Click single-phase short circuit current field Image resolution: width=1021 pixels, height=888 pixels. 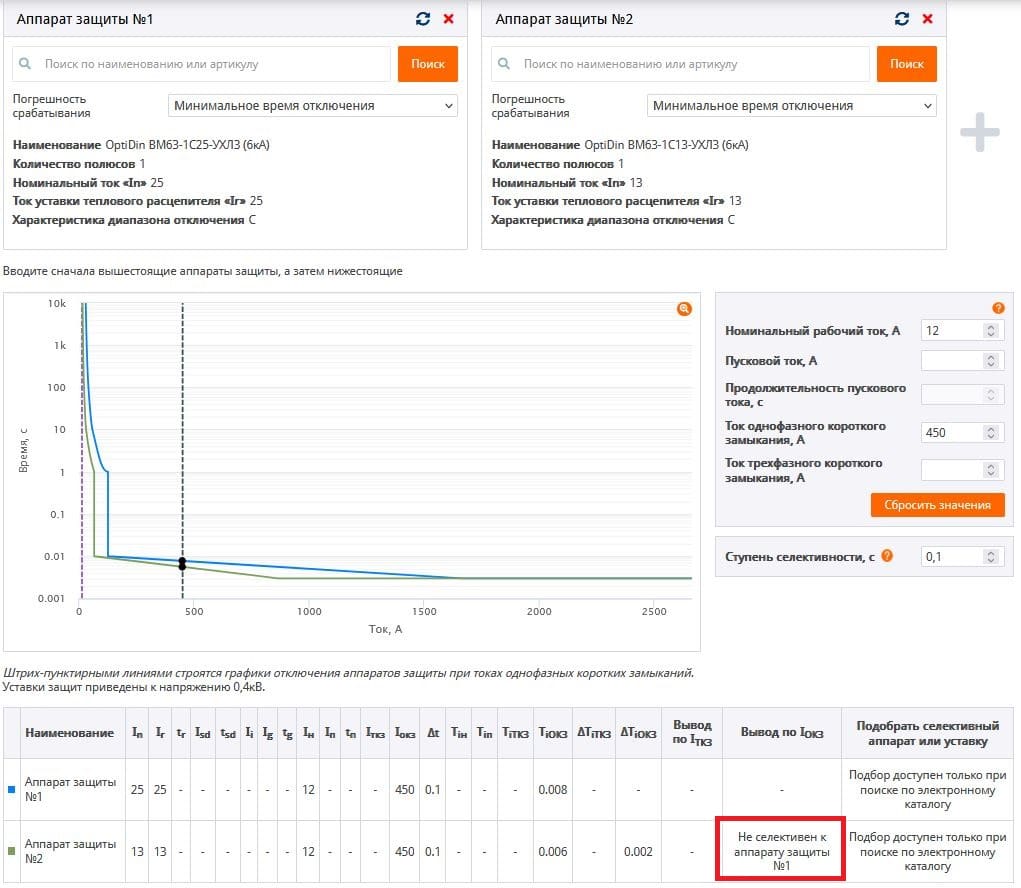tap(953, 433)
